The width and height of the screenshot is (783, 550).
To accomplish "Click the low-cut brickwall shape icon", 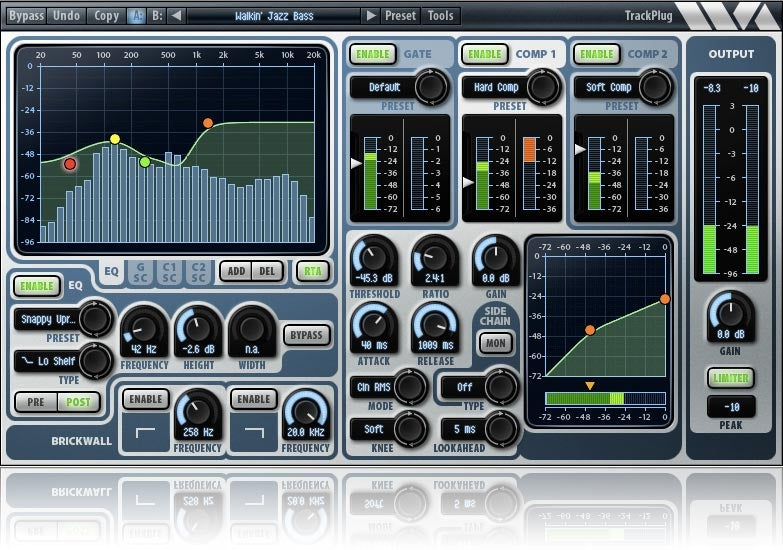I will tap(145, 433).
